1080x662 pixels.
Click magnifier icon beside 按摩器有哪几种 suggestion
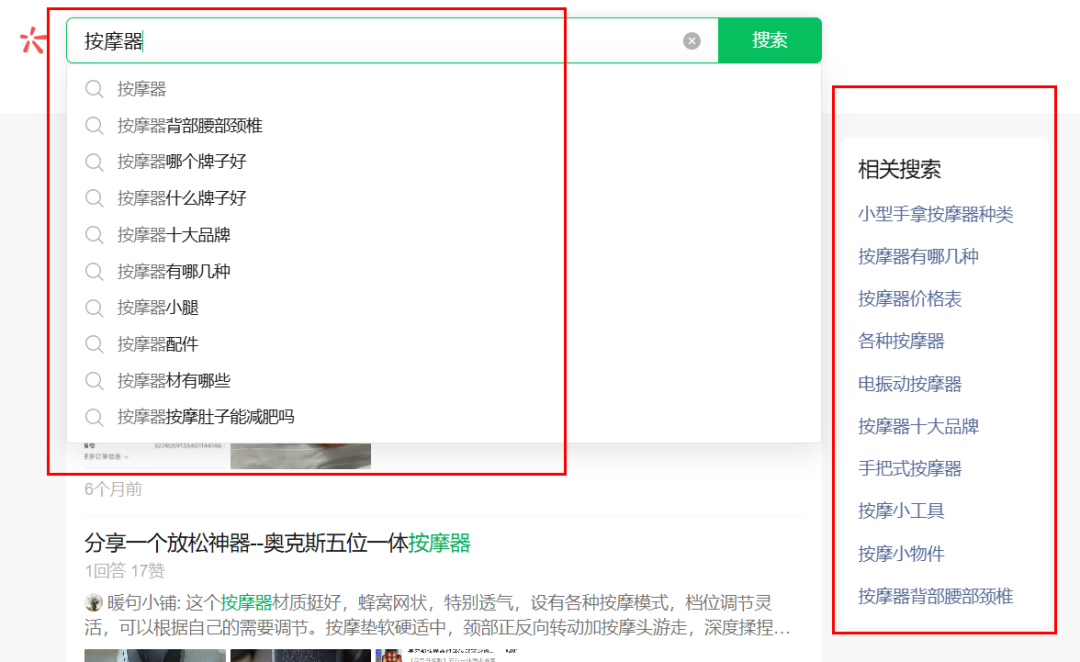pyautogui.click(x=94, y=271)
